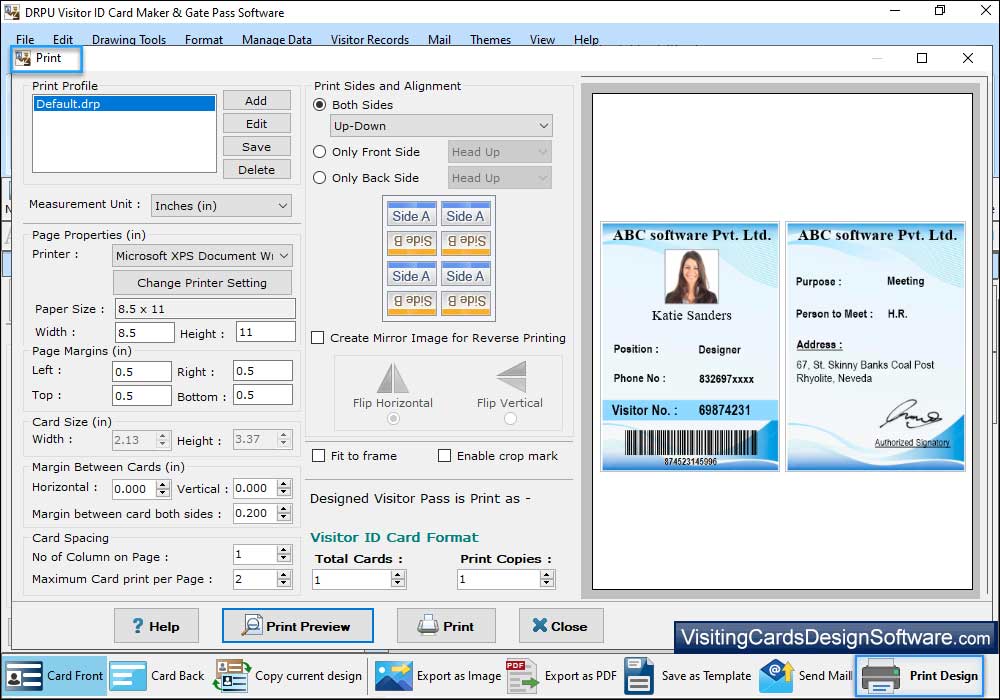1000x700 pixels.
Task: Click the Card Front icon in bottom toolbar
Action: click(24, 676)
